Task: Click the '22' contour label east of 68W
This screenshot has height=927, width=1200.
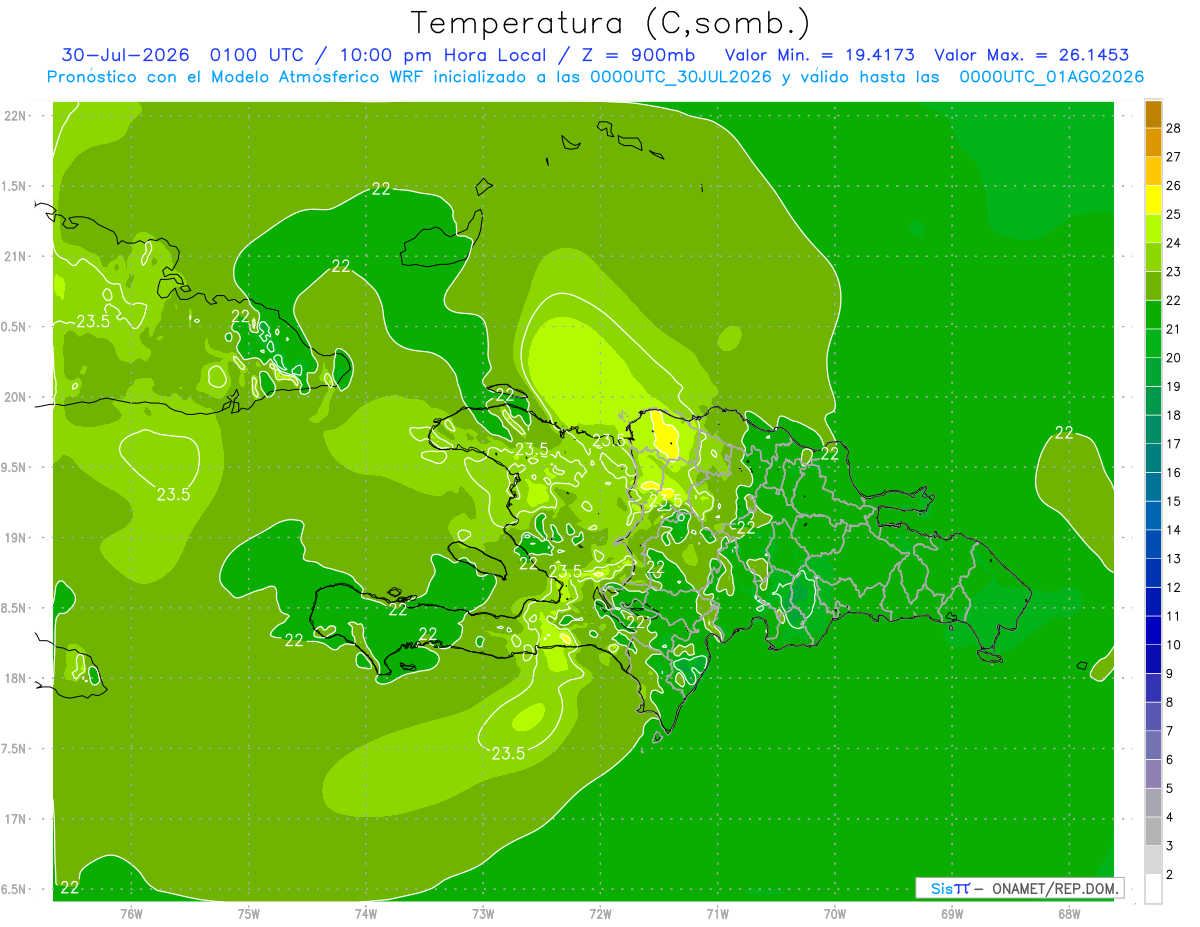Action: coord(1064,433)
